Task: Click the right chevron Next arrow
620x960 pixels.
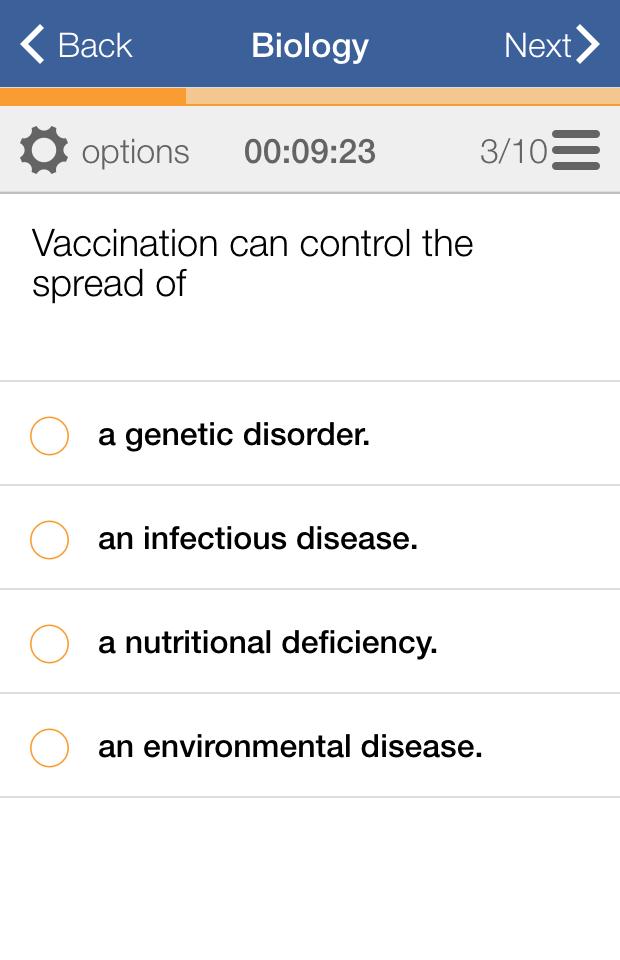Action: point(588,45)
